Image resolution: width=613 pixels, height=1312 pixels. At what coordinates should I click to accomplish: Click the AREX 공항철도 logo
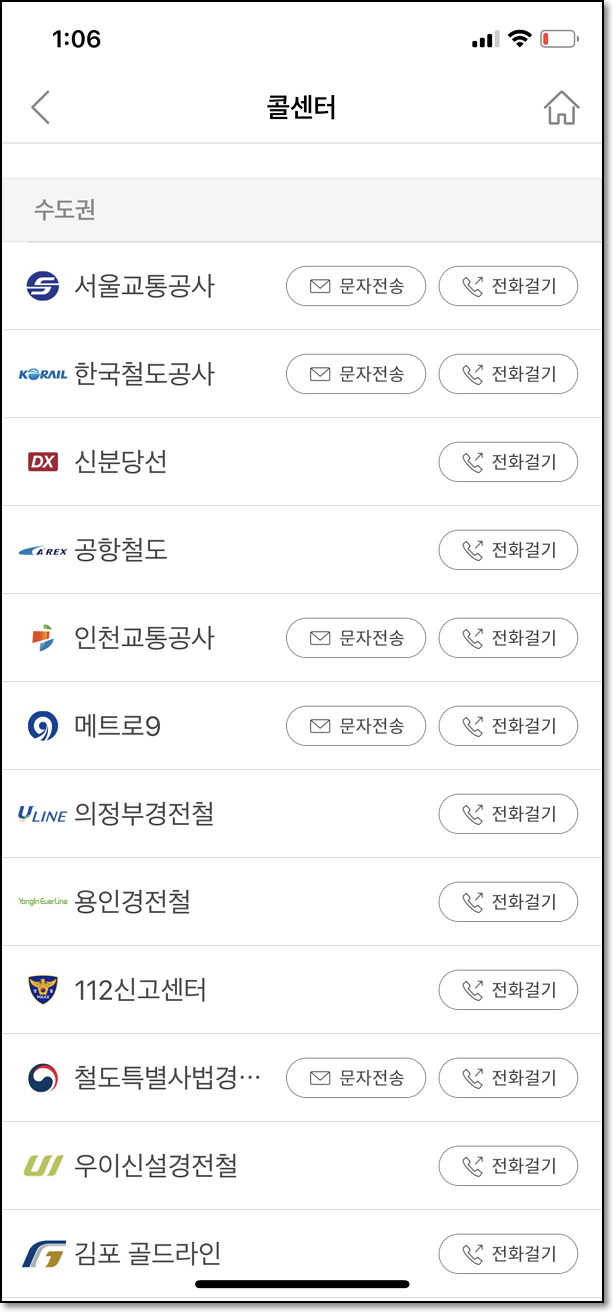coord(37,550)
